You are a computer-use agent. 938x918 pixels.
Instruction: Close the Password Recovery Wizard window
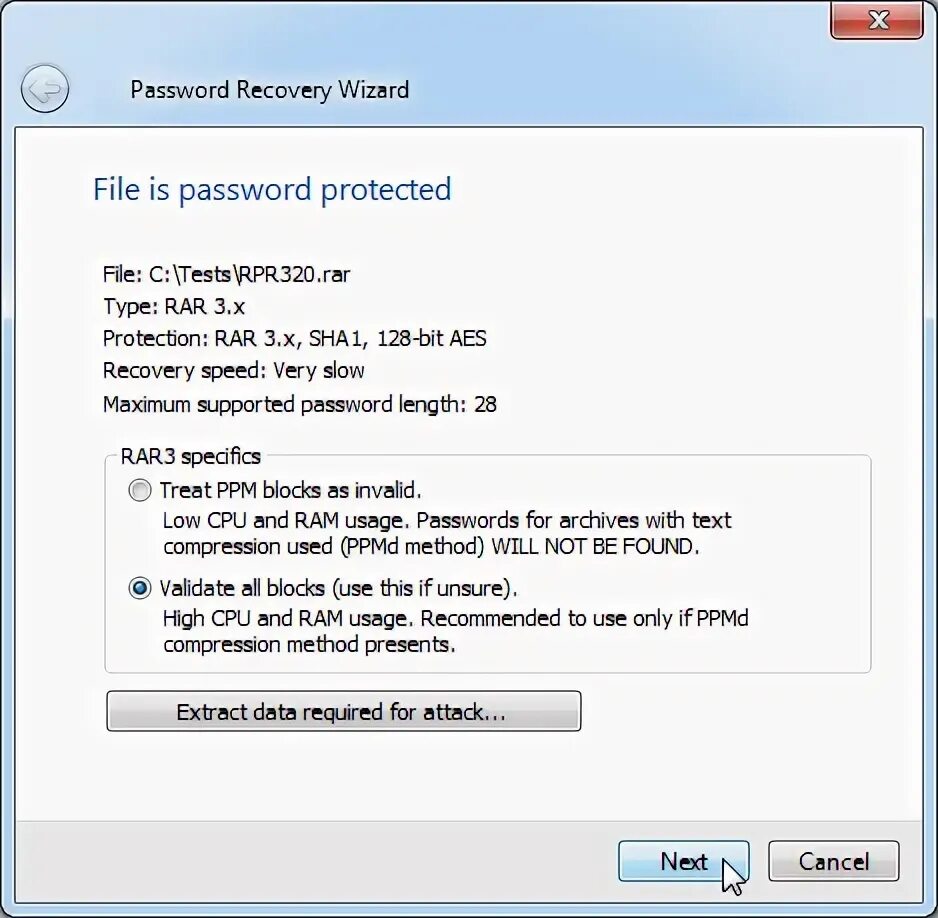876,19
